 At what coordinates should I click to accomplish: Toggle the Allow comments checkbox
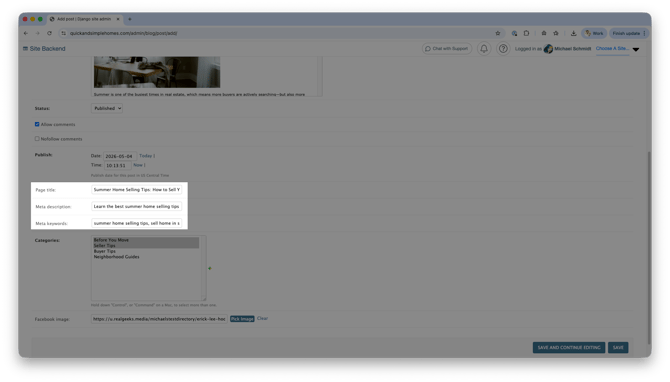37,124
